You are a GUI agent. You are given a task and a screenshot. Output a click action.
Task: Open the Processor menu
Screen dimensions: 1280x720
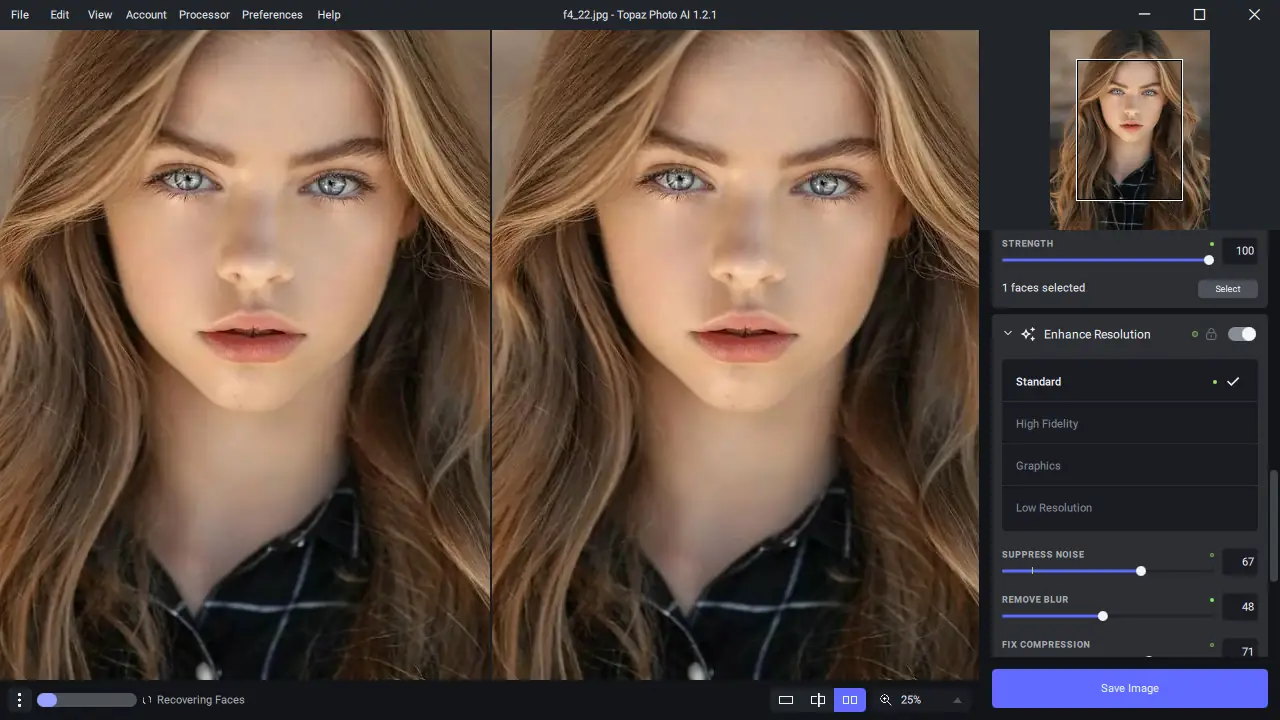pyautogui.click(x=204, y=15)
